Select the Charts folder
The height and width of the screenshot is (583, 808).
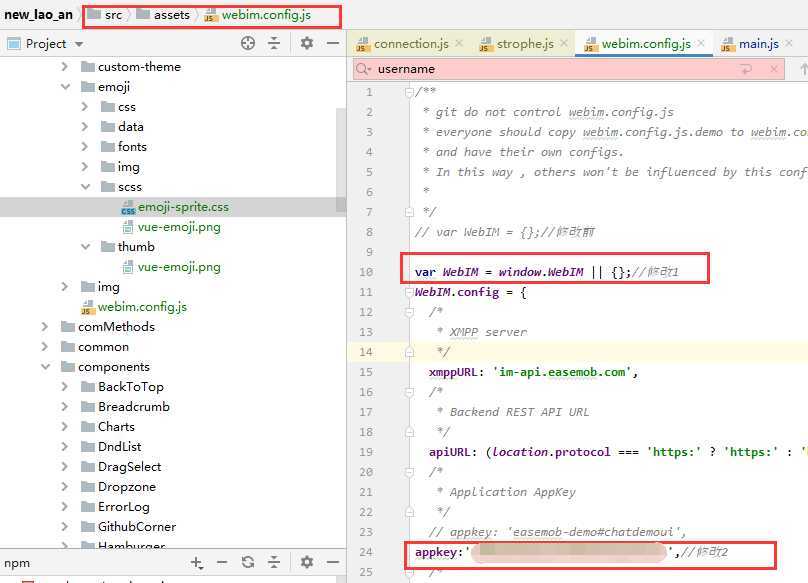(x=116, y=427)
